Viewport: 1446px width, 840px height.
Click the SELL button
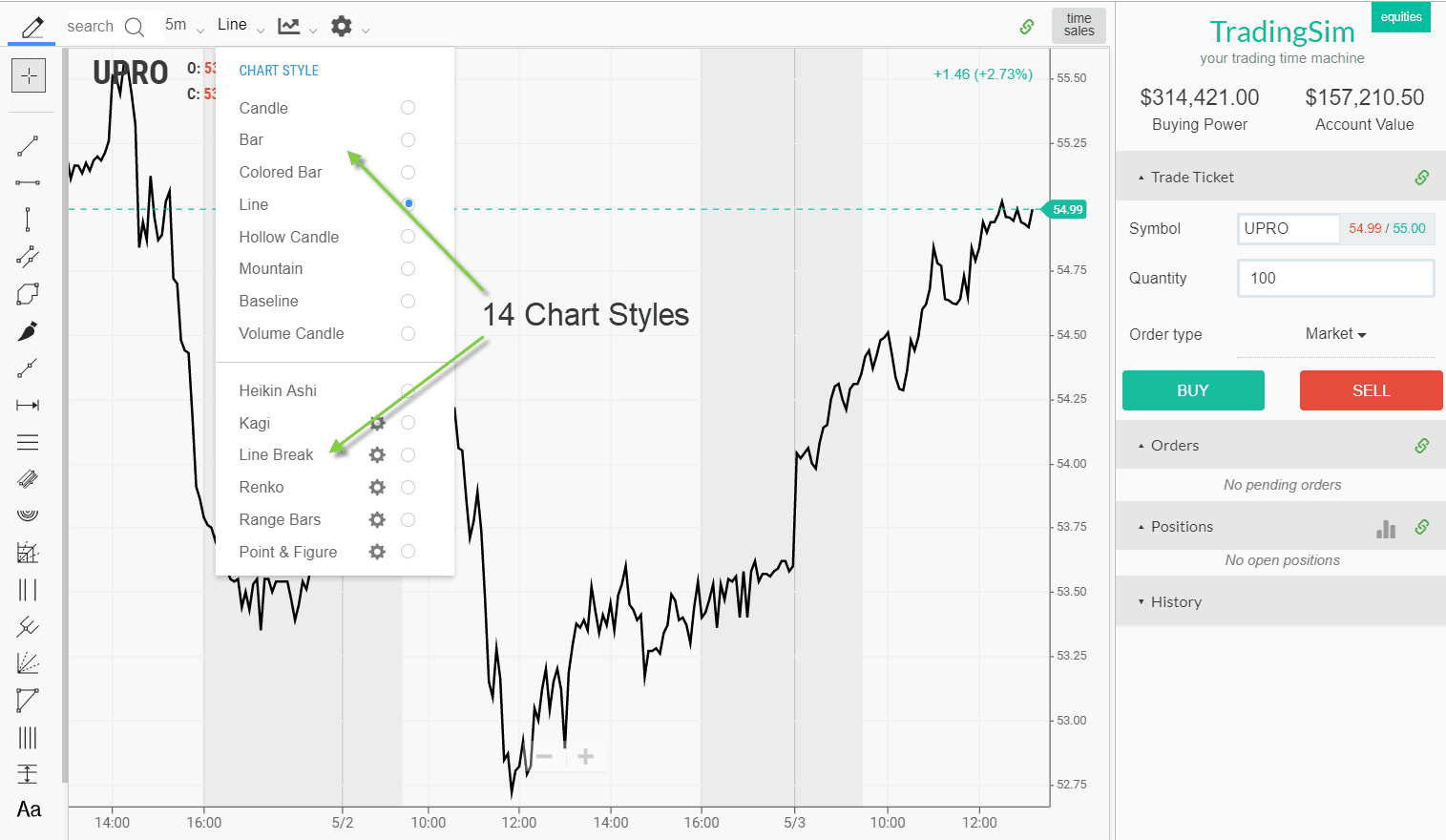pyautogui.click(x=1371, y=390)
